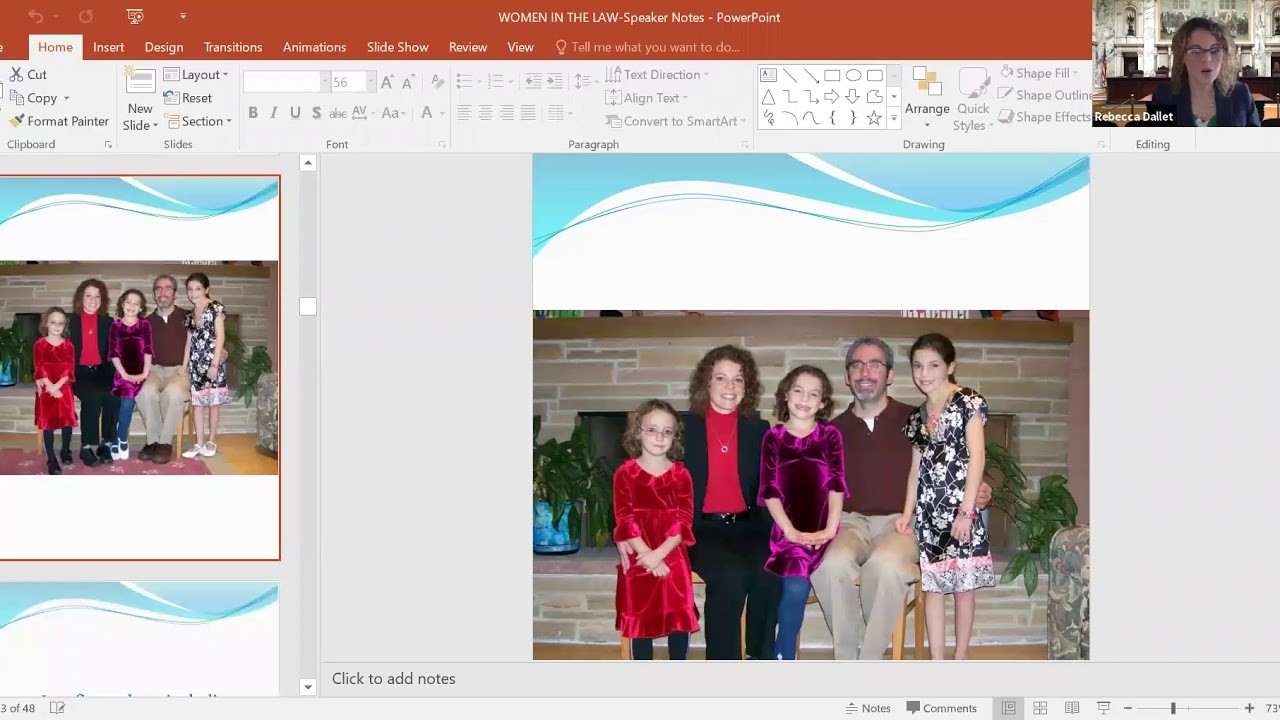This screenshot has width=1280, height=720.
Task: Toggle Italic formatting
Action: (x=274, y=113)
